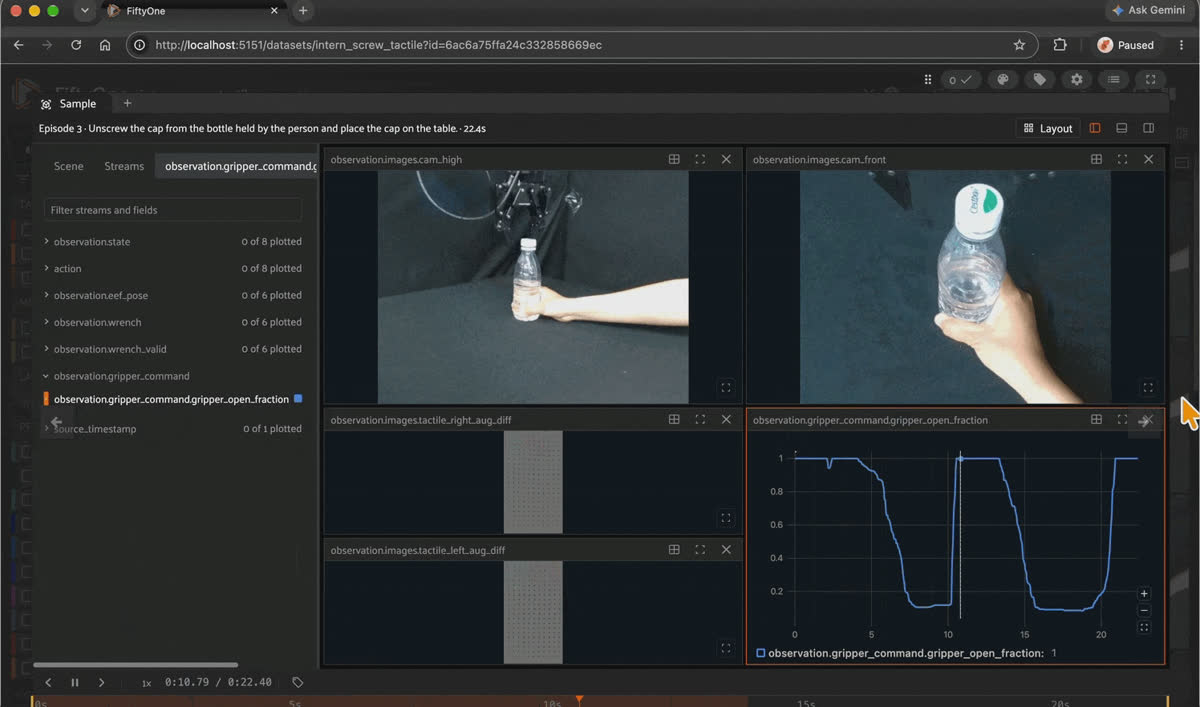Zoom out on the gripper plot

tap(1144, 611)
